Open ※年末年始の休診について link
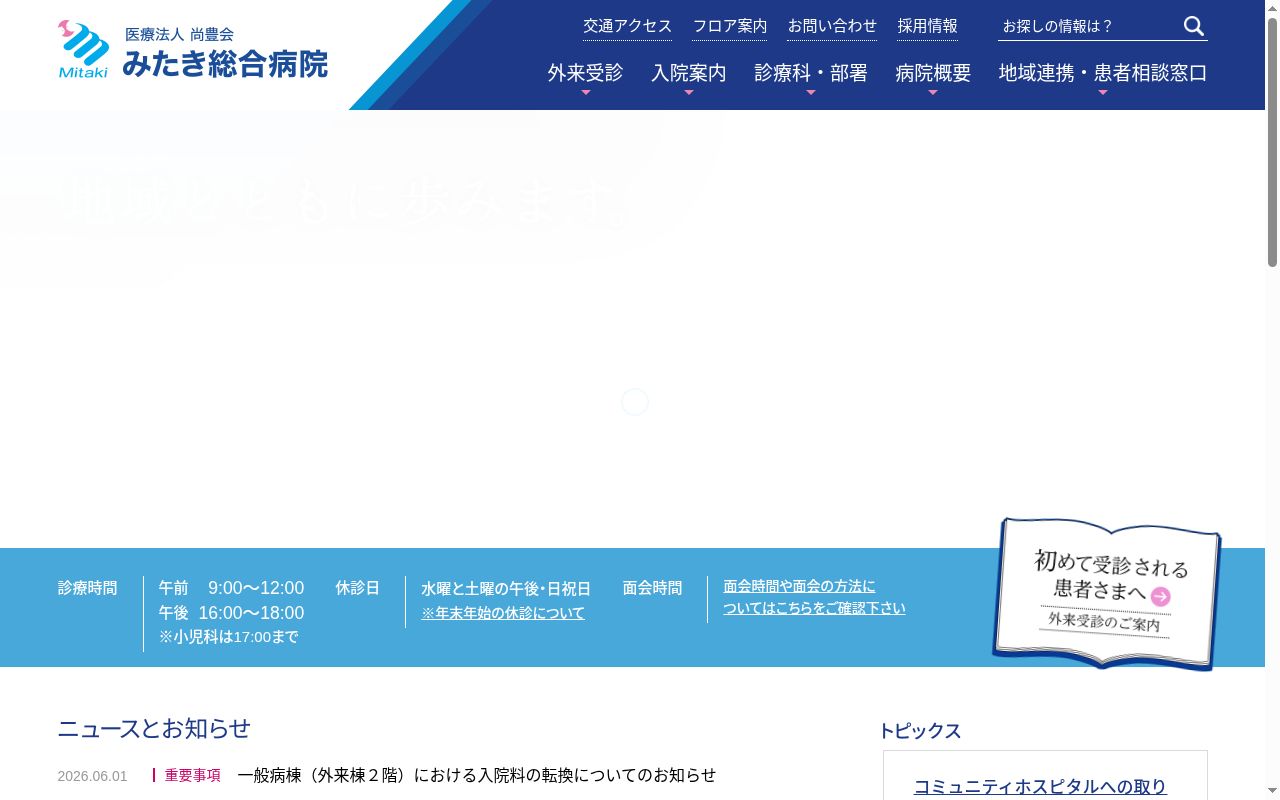1280x800 pixels. (x=503, y=613)
